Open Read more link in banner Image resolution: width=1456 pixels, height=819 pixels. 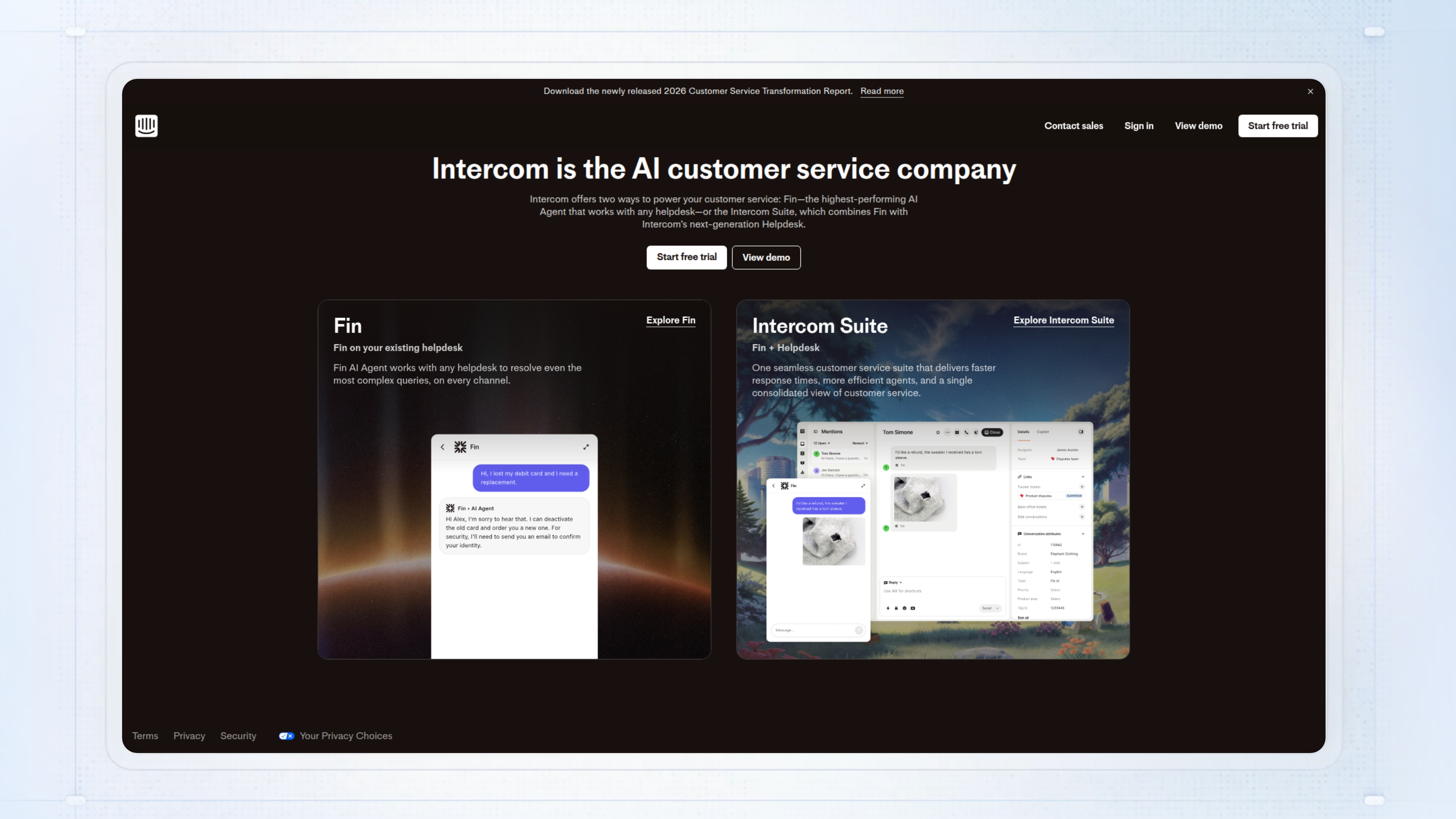click(x=882, y=91)
